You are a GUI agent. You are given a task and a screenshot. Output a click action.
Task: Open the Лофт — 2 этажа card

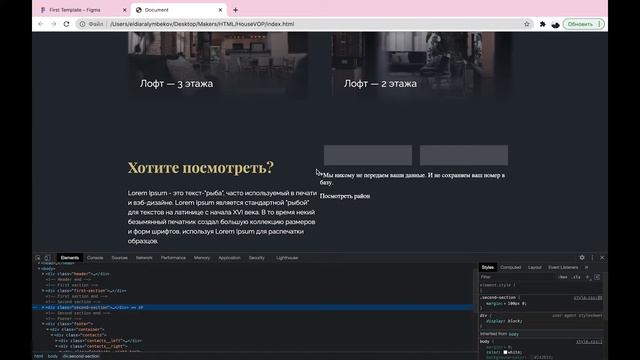pos(422,65)
